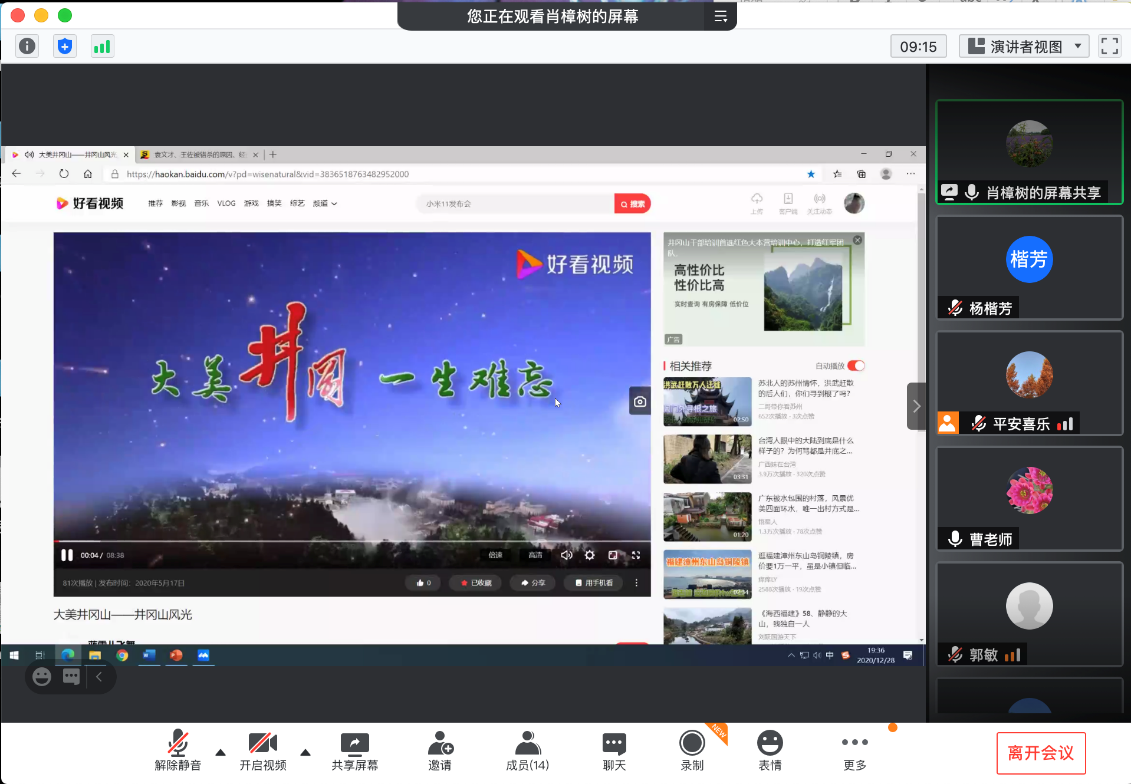Open the 演讲者视图 view dropdown
1131x784 pixels.
(1024, 46)
